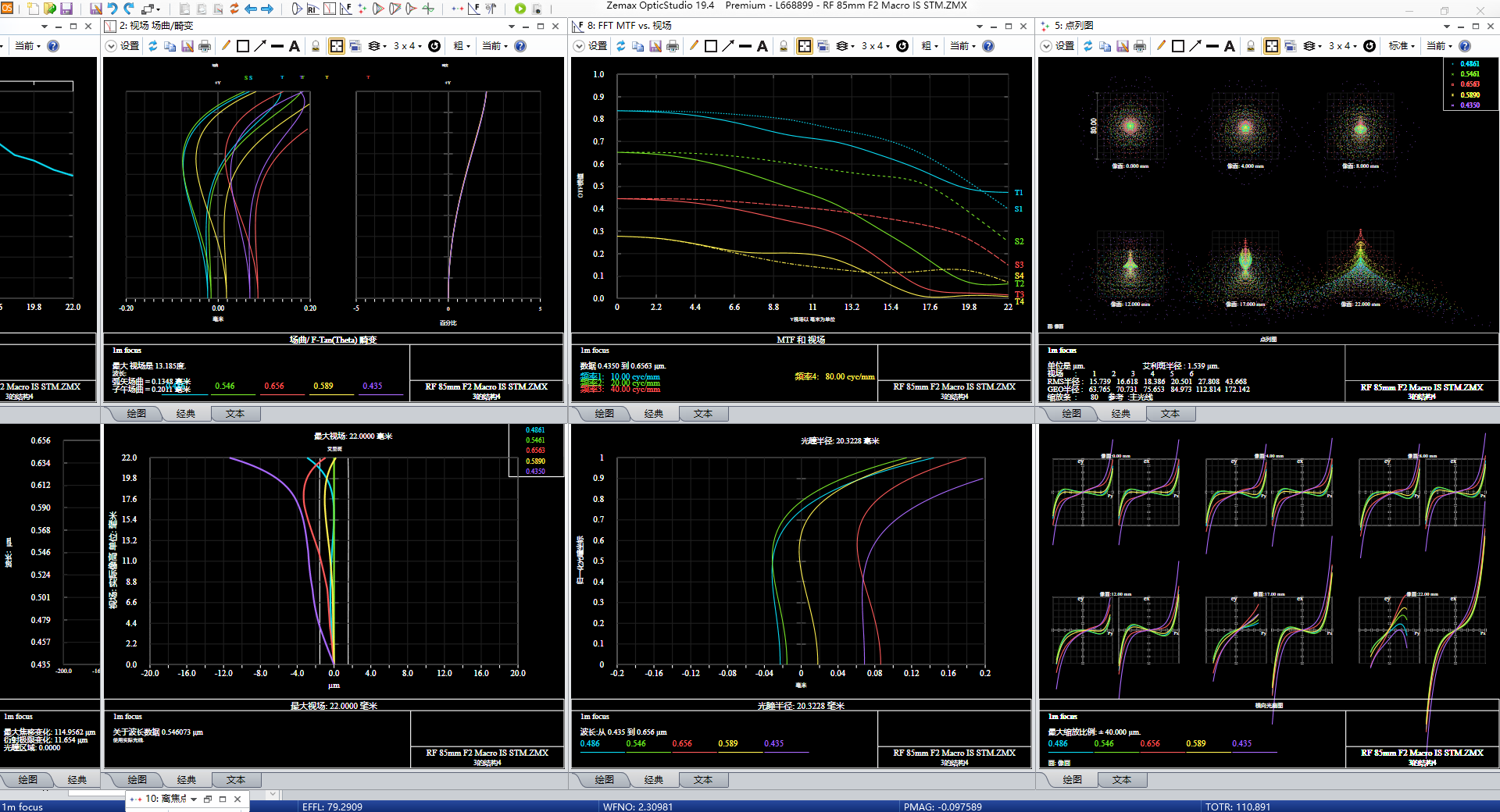
Task: Switch to 经典 tab under spot diagram
Action: (x=1121, y=414)
